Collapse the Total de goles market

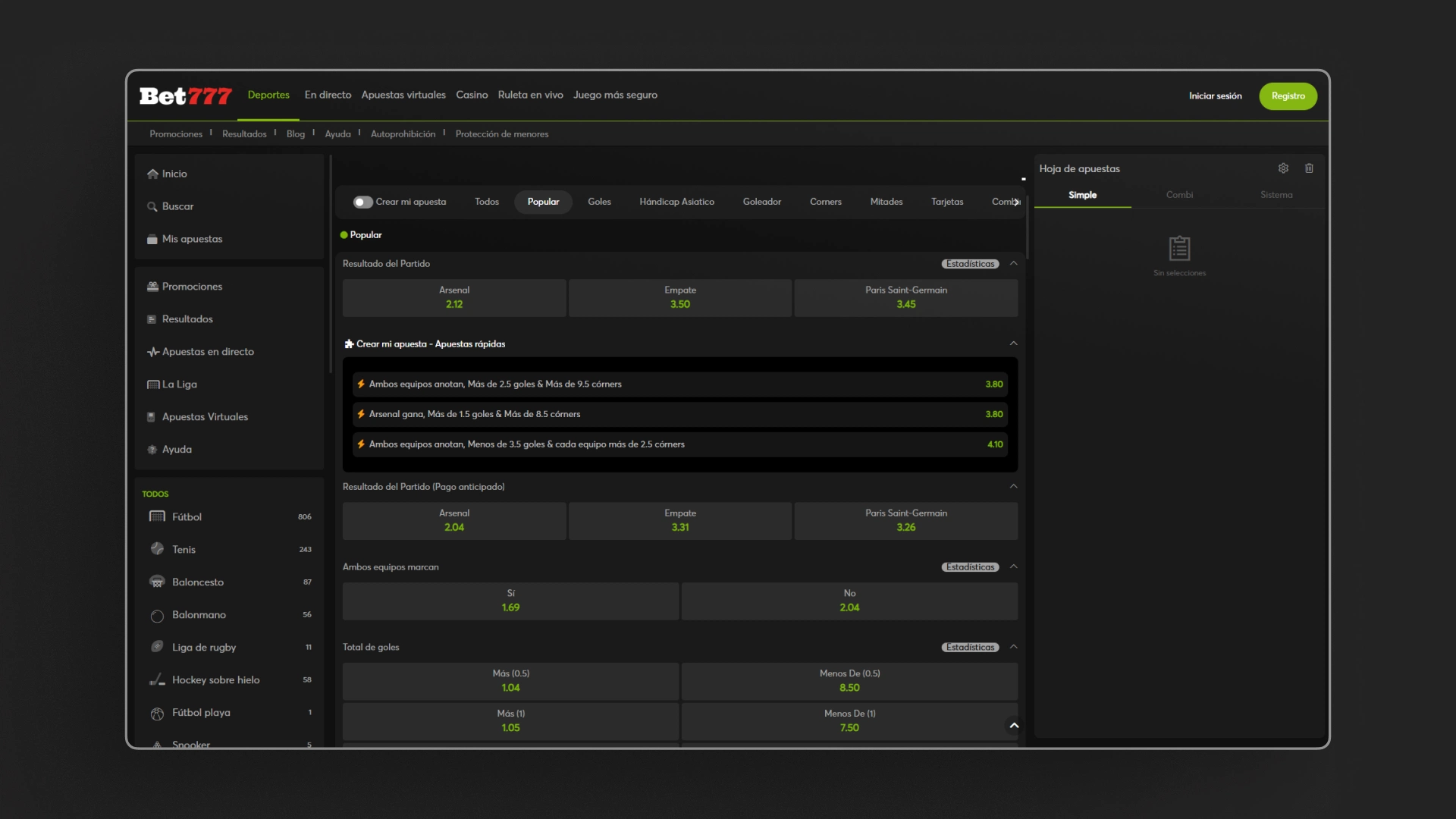click(x=1013, y=647)
